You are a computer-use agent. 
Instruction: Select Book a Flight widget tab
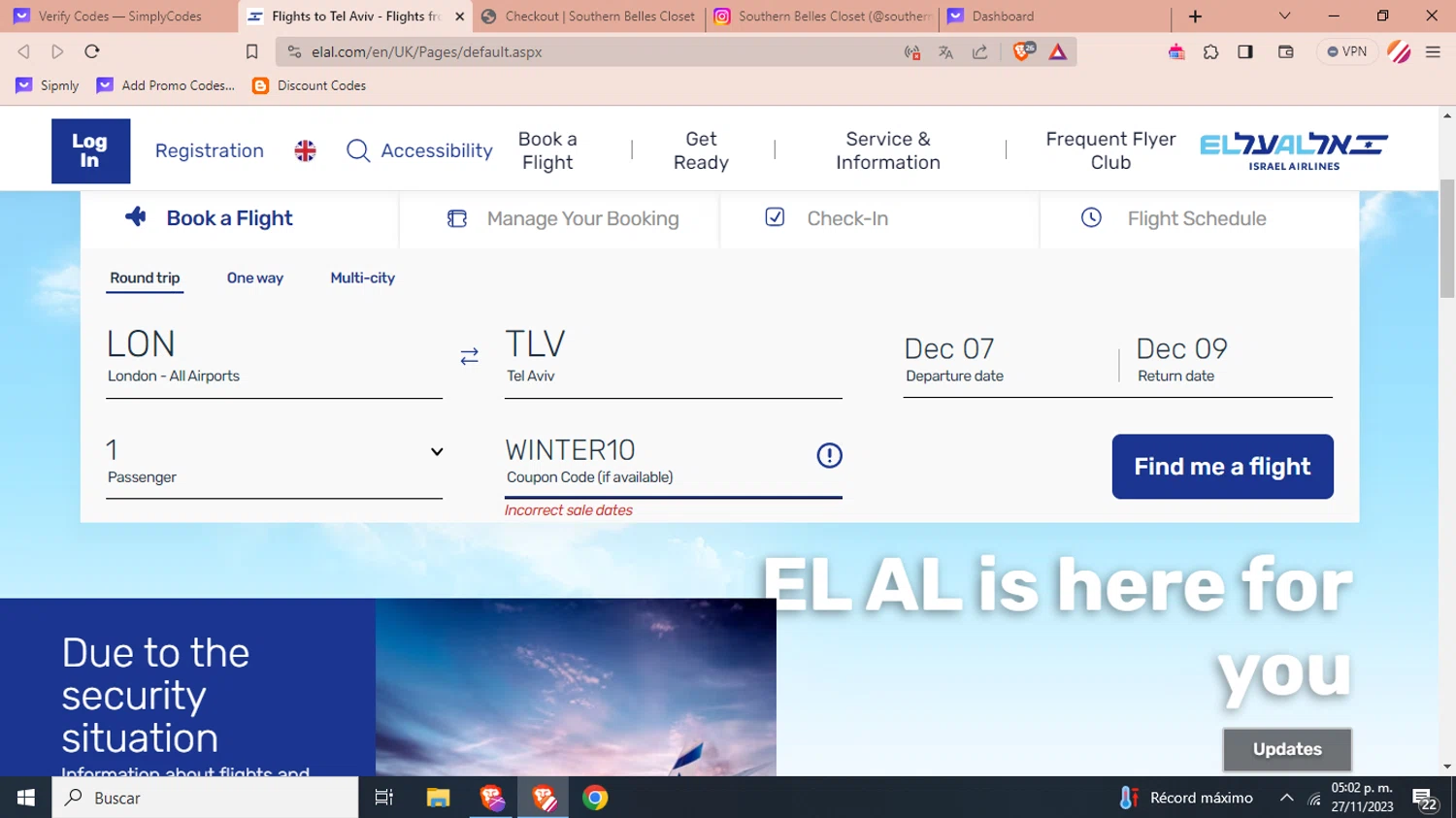[x=239, y=219]
